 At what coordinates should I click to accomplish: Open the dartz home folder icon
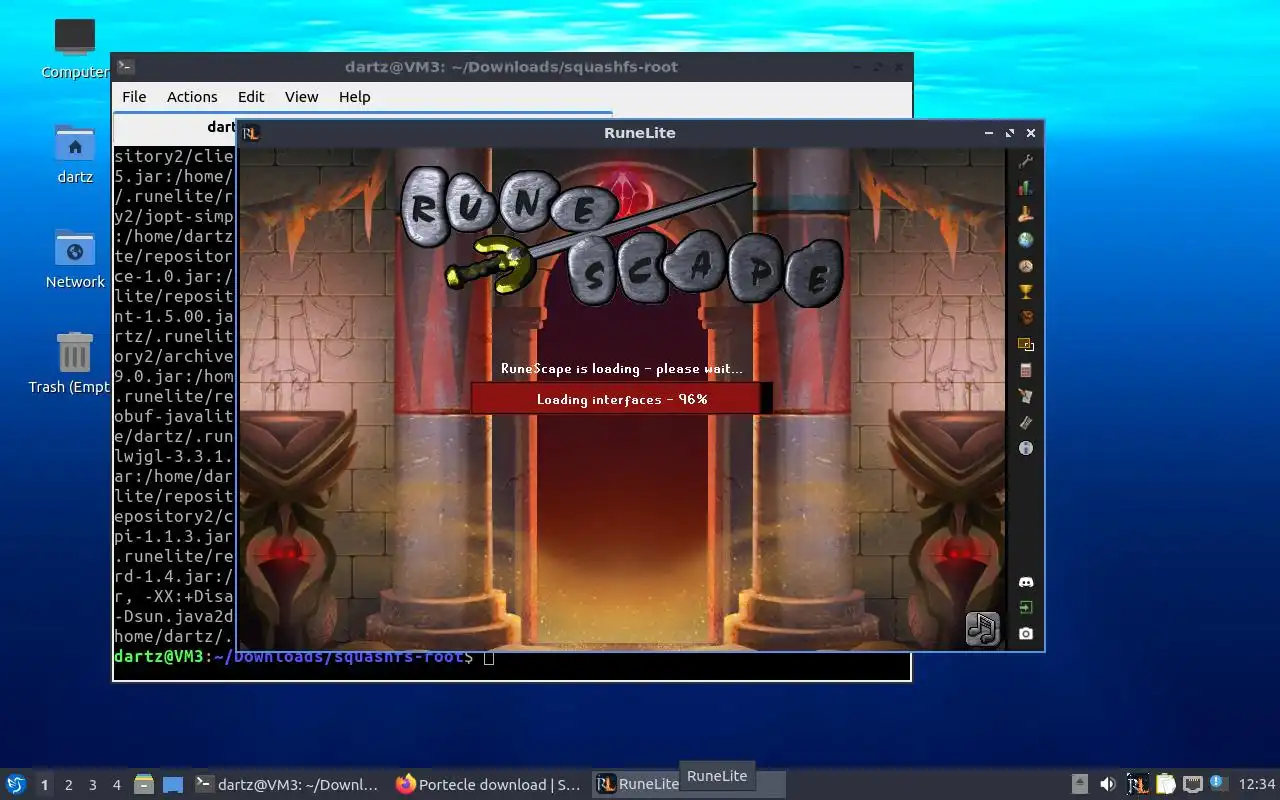point(75,153)
